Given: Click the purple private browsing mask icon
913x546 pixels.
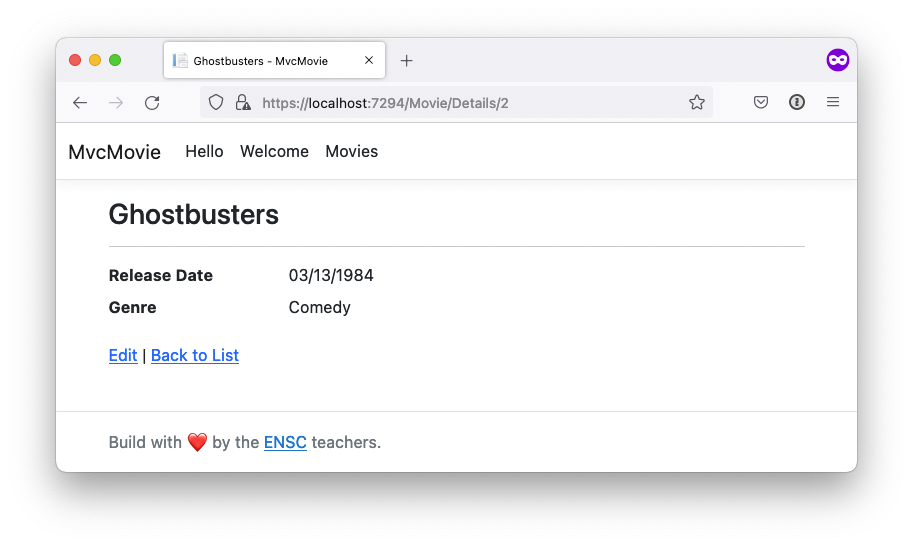Looking at the screenshot, I should pos(837,60).
